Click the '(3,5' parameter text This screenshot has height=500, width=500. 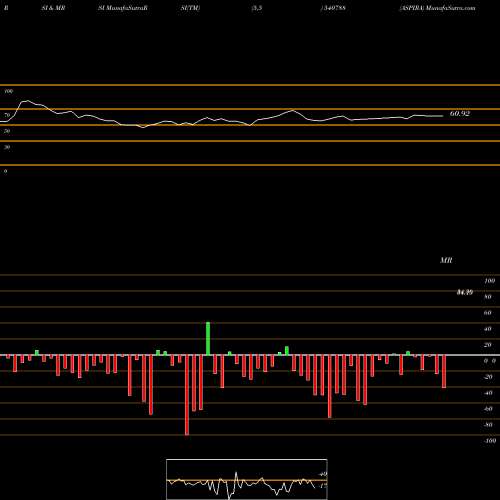pyautogui.click(x=257, y=8)
